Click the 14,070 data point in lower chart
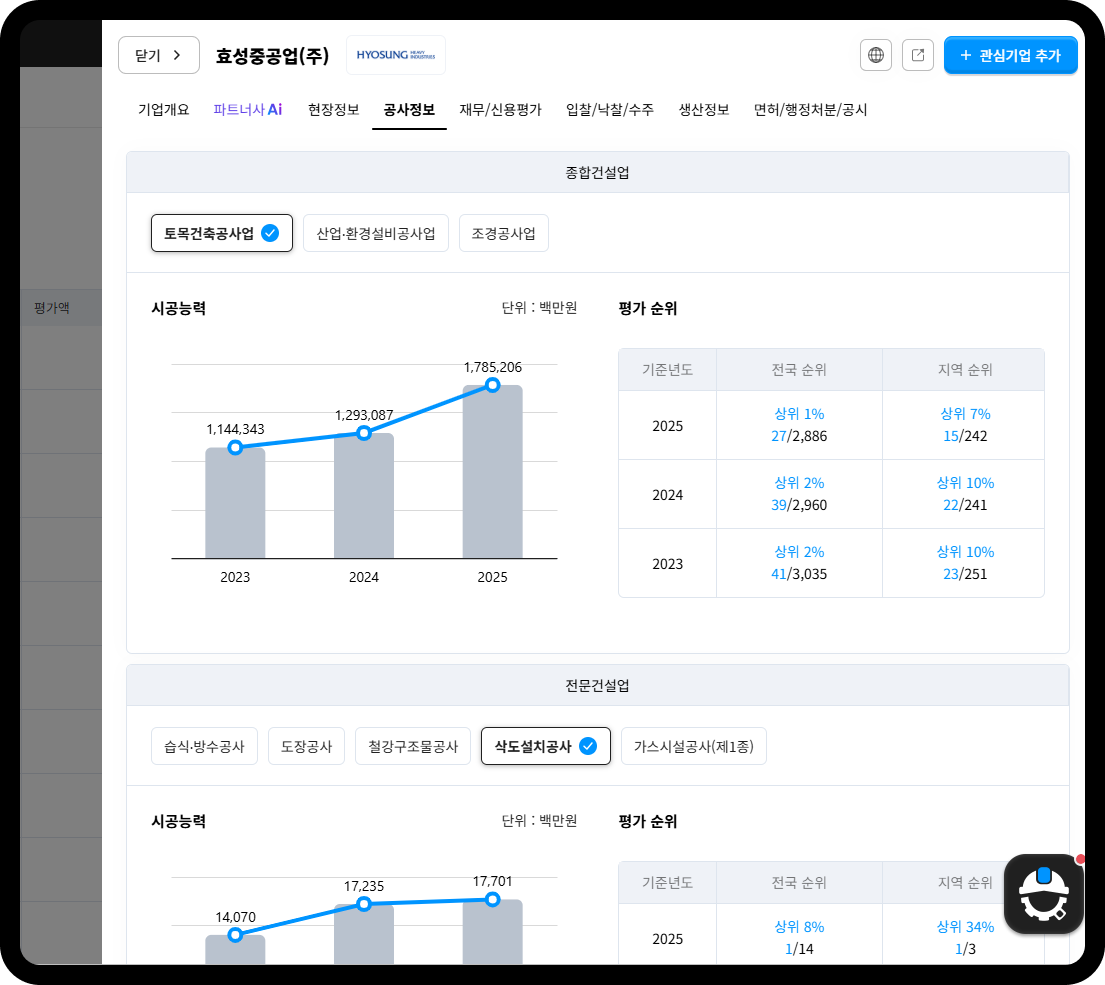The image size is (1105, 985). pyautogui.click(x=235, y=935)
